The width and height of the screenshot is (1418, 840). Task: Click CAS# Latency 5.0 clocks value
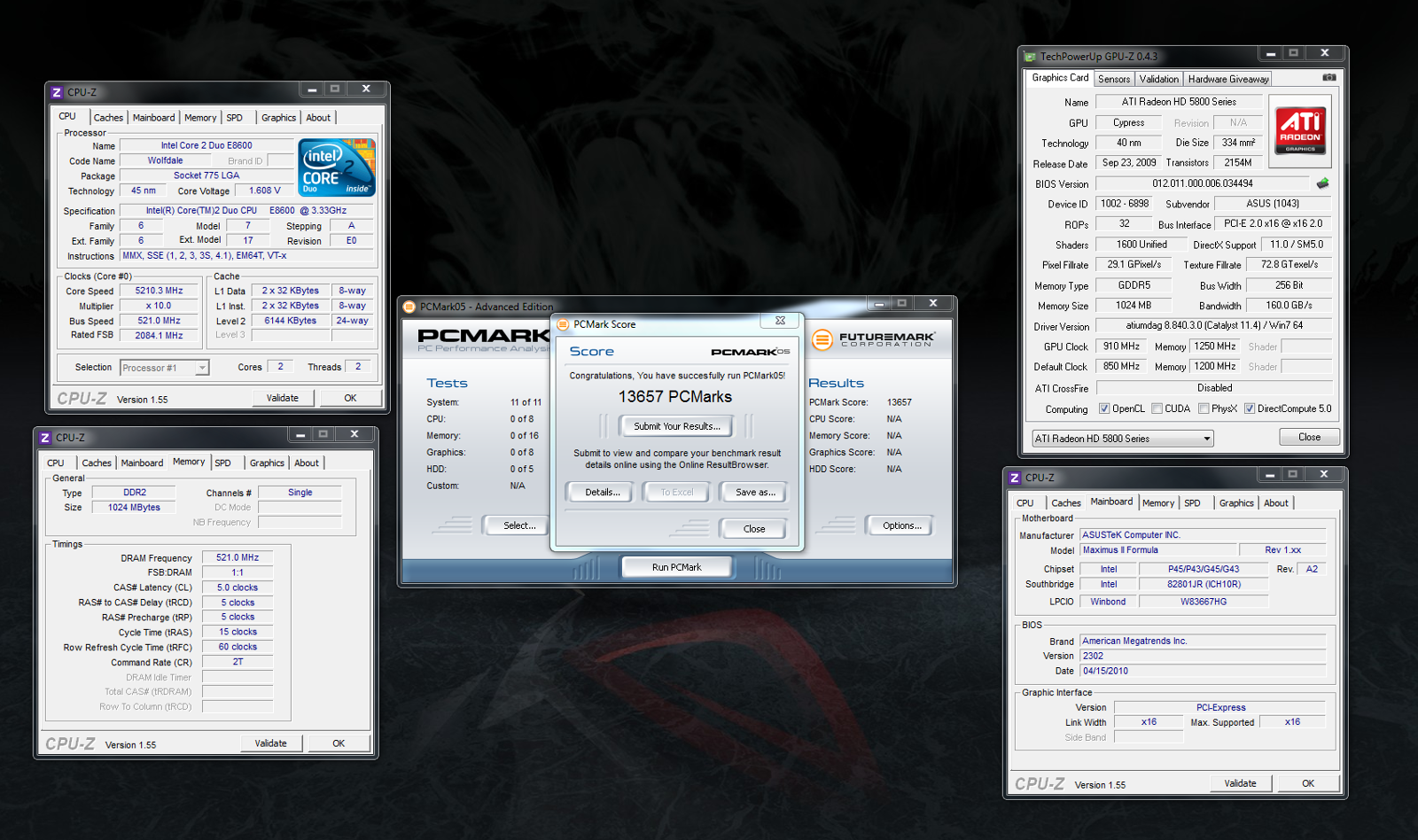238,587
